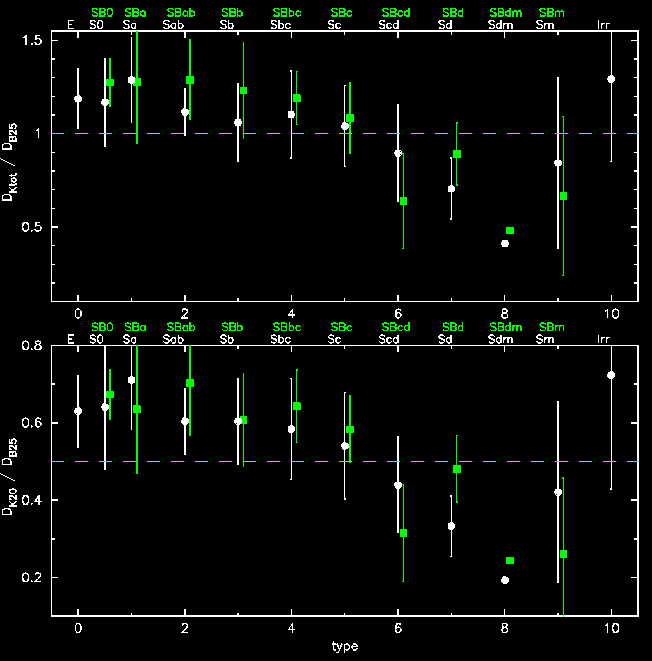652x661 pixels.
Task: Click the white Sab label in upper panel
Action: pos(173,25)
